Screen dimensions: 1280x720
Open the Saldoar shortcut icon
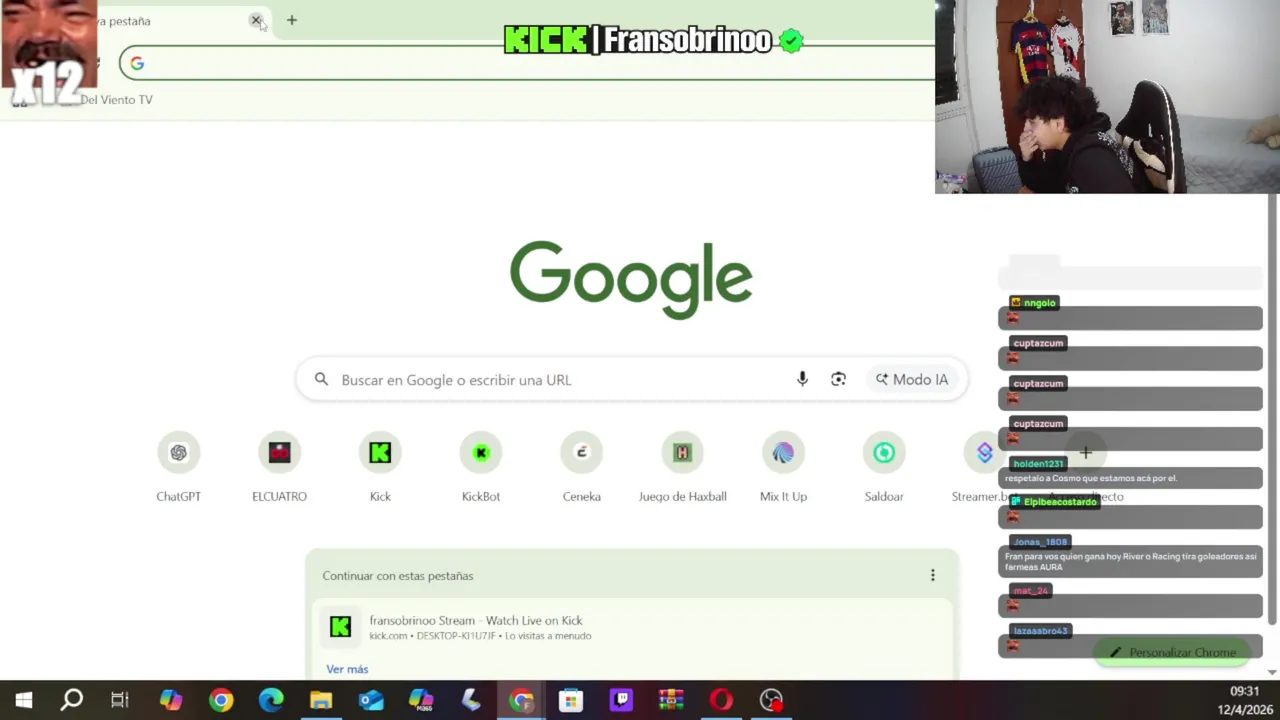click(884, 453)
